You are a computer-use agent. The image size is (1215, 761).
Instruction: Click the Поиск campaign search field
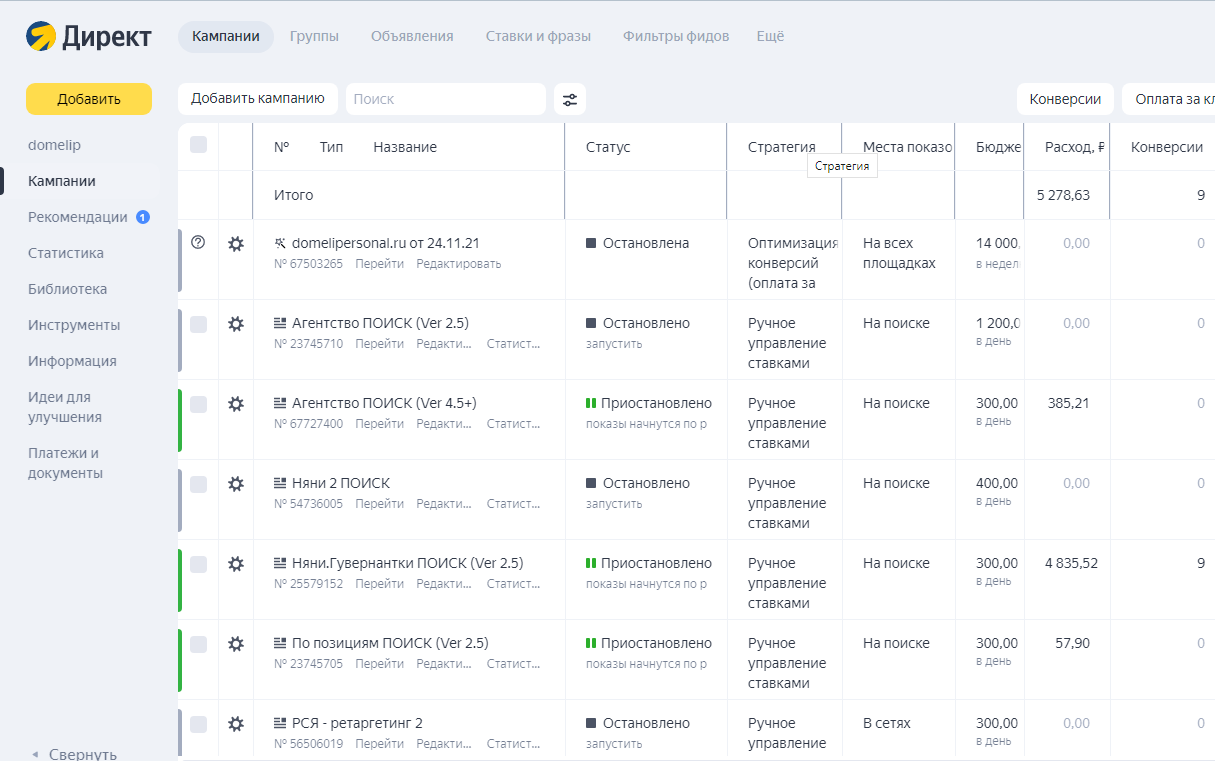pyautogui.click(x=446, y=99)
